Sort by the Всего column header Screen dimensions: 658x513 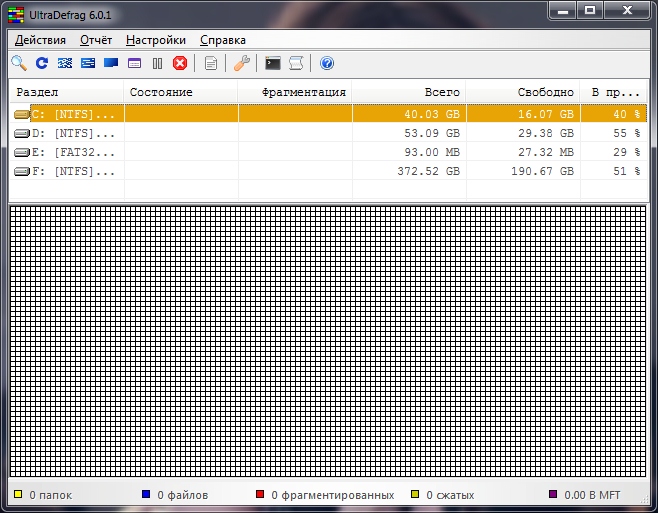click(x=409, y=92)
